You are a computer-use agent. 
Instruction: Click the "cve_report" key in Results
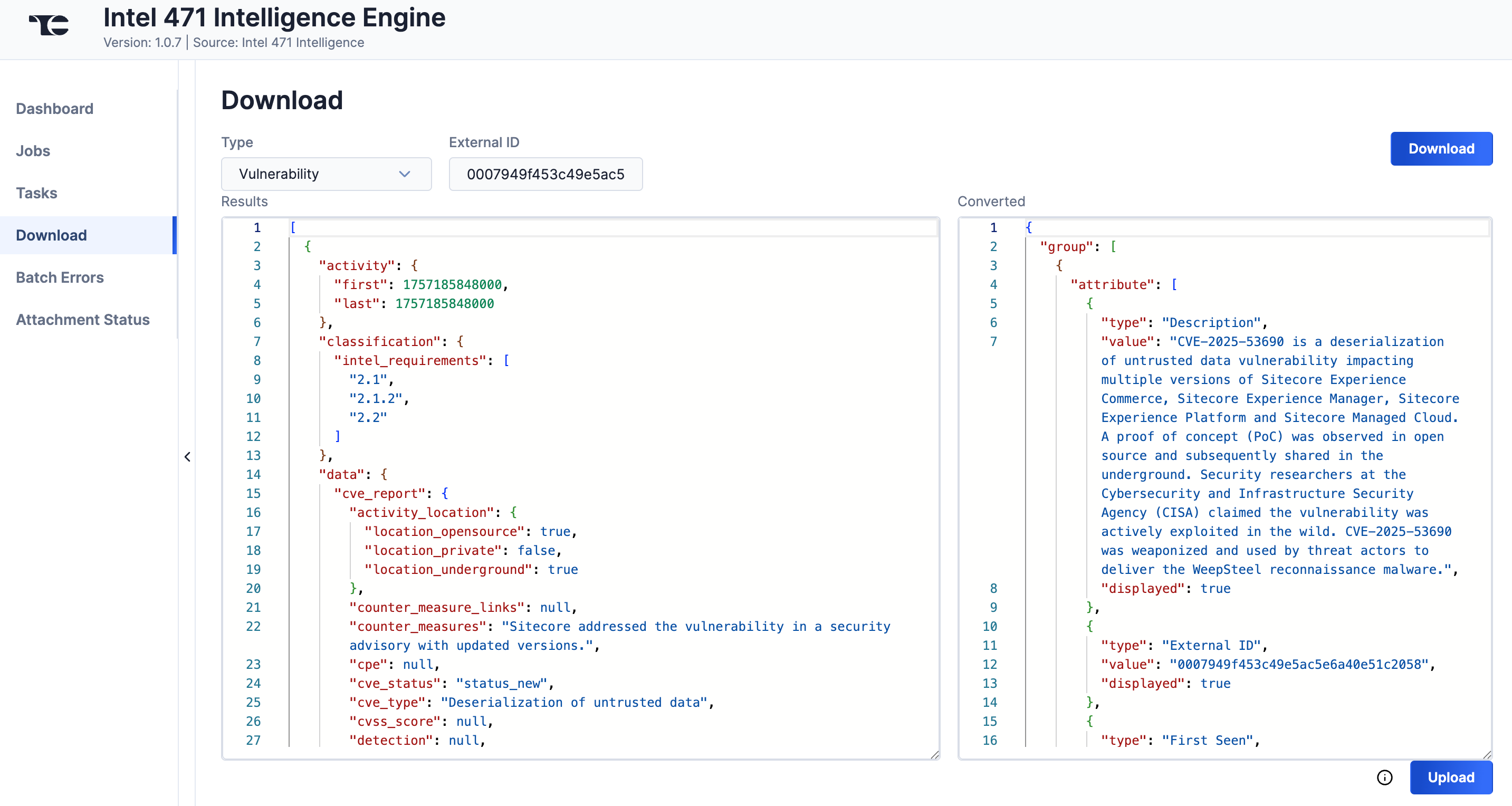point(379,493)
